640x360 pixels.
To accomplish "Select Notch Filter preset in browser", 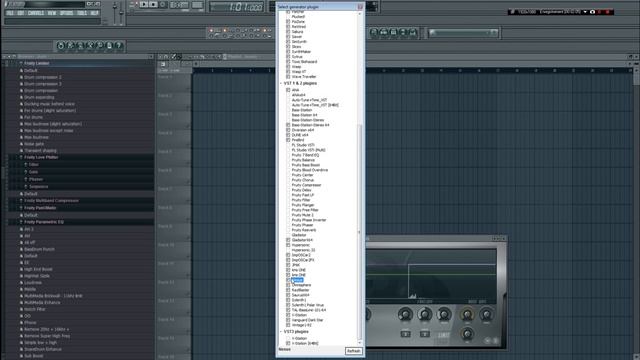I will 35,309.
